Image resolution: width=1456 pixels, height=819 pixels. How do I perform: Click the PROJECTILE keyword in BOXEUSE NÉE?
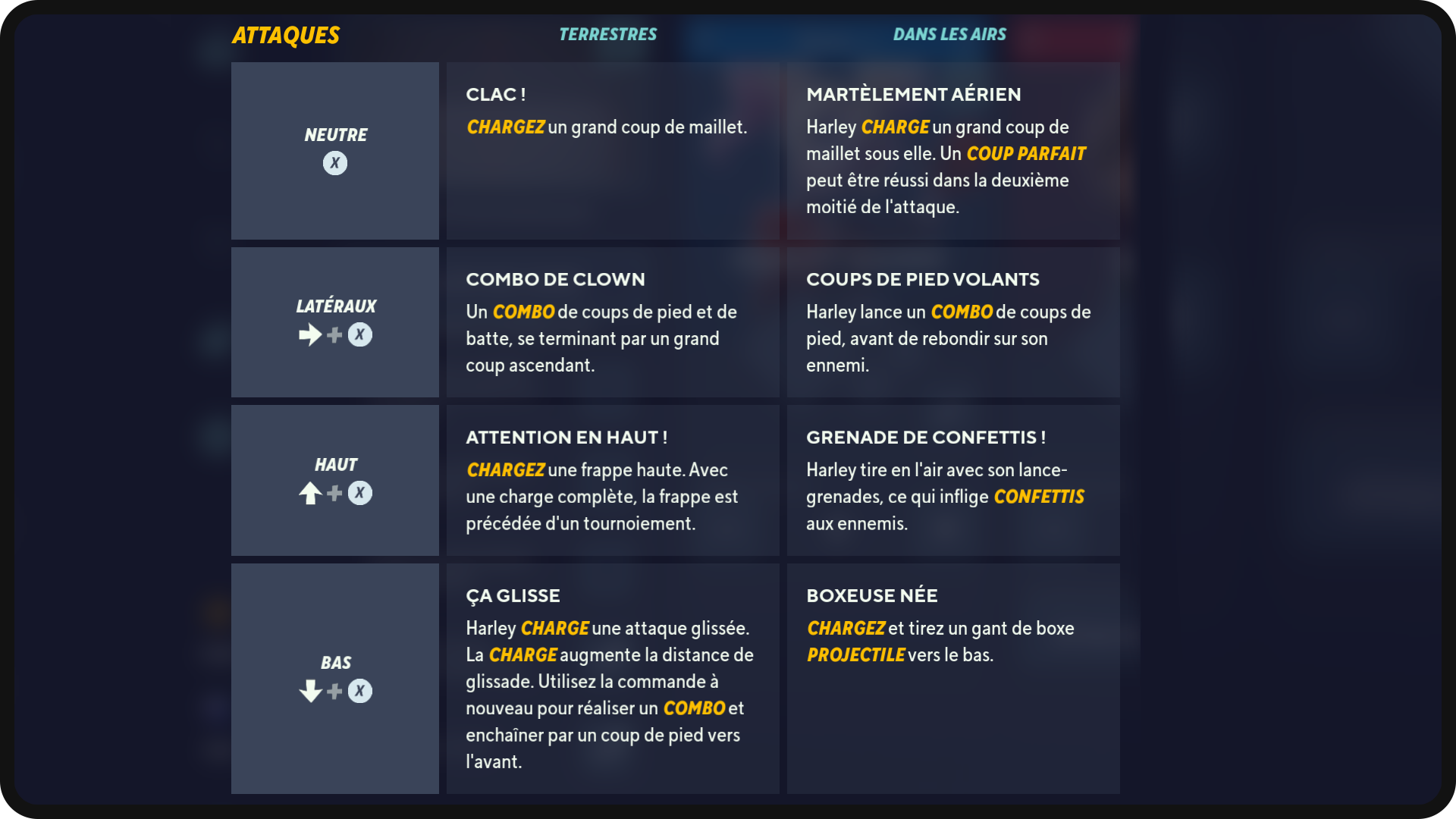click(x=856, y=655)
